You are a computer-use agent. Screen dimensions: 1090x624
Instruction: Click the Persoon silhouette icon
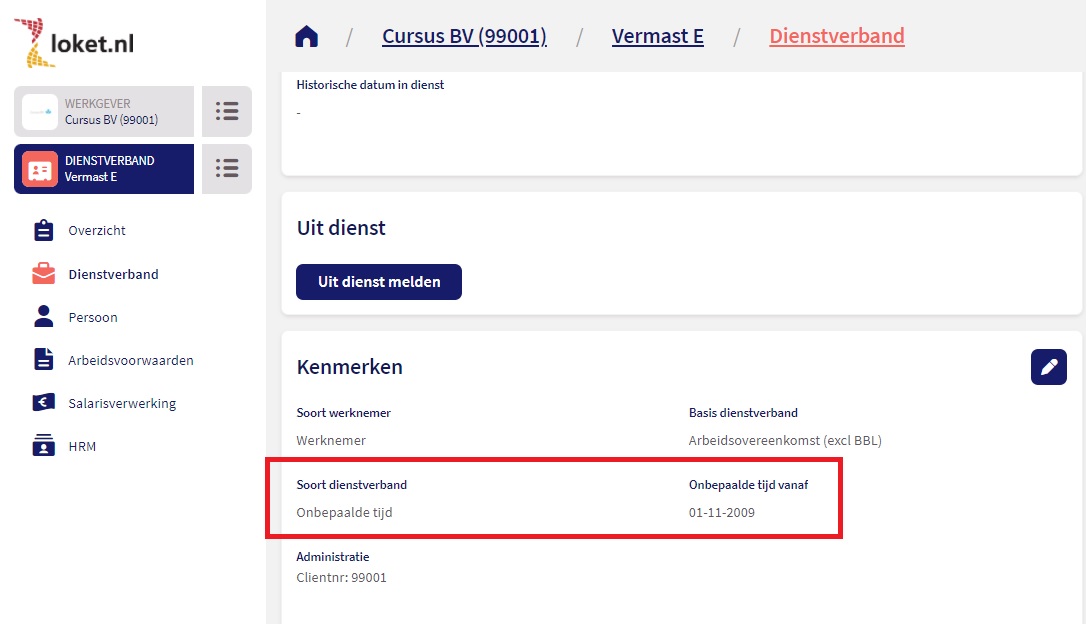(x=44, y=317)
